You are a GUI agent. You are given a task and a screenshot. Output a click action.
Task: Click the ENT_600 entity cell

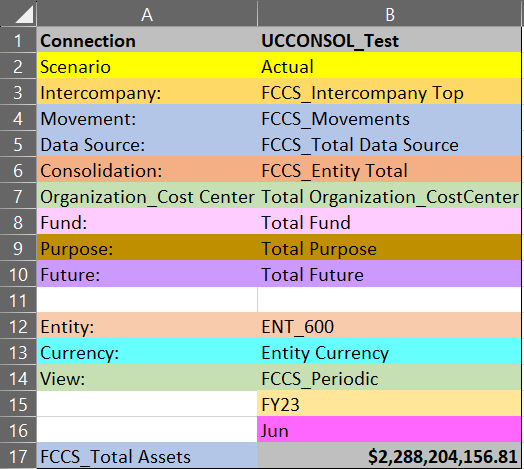(x=389, y=326)
